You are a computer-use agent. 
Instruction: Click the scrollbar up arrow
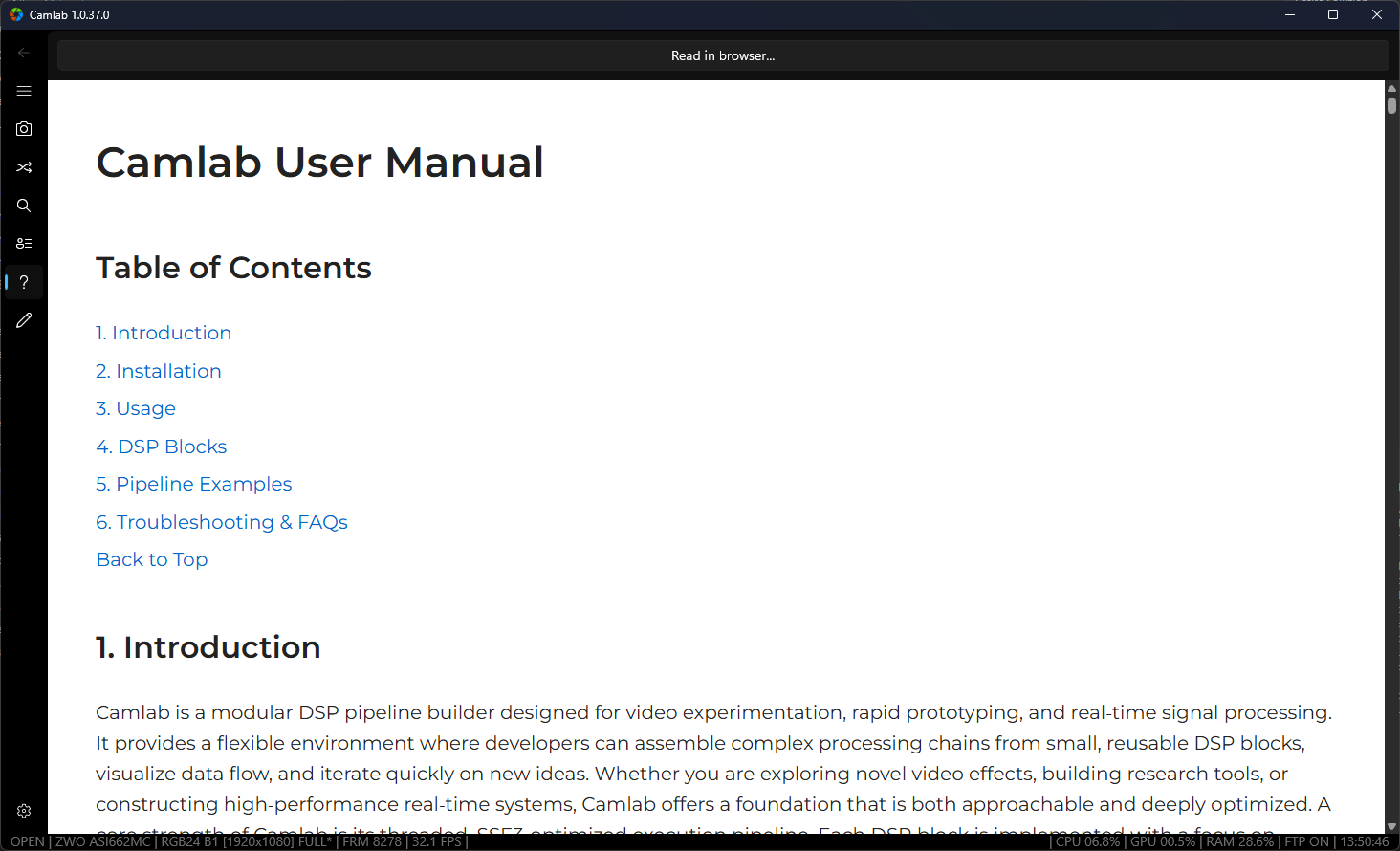(1392, 88)
